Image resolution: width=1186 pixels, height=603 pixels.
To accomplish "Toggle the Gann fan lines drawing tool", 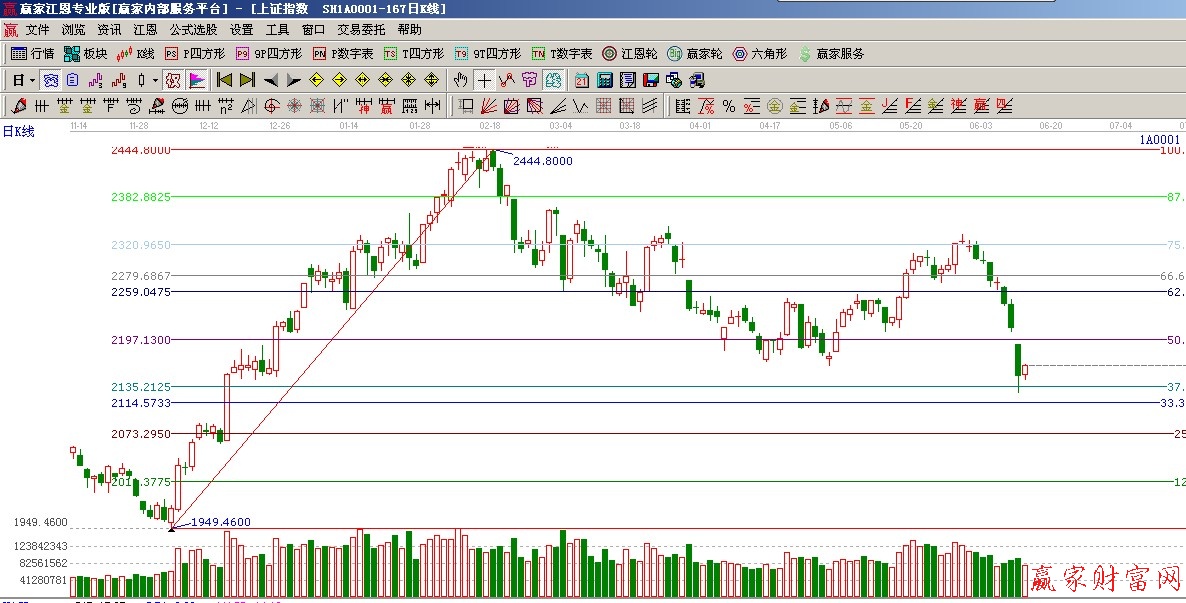I will coord(489,106).
